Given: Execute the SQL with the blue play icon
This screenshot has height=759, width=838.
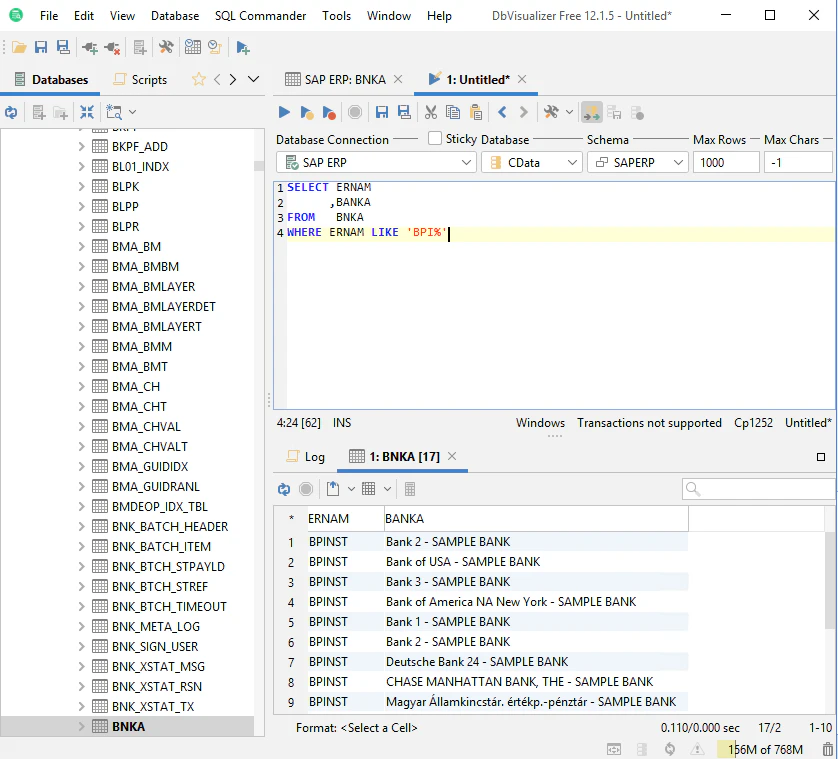Looking at the screenshot, I should [284, 112].
